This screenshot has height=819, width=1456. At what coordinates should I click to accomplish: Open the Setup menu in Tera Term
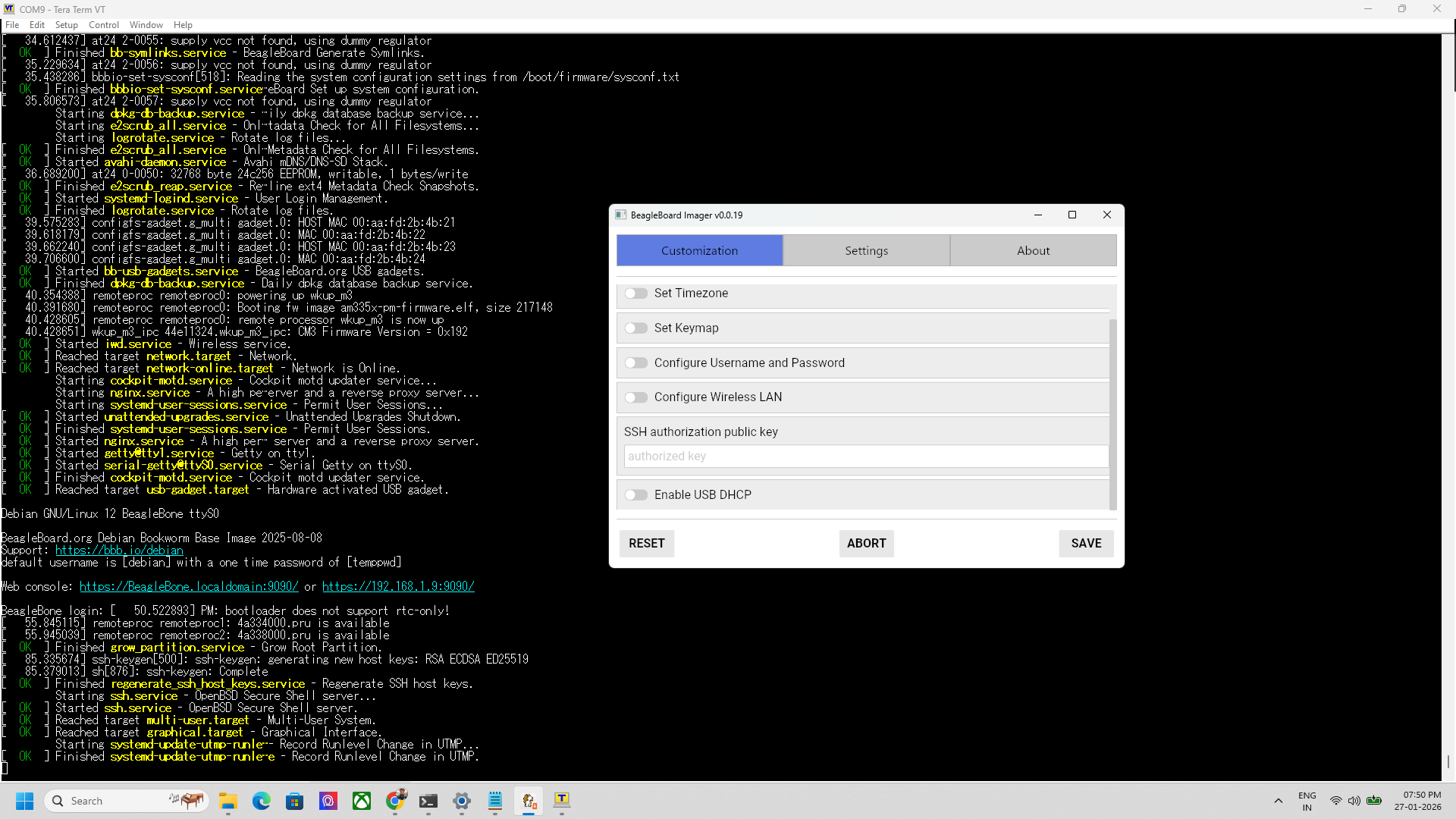point(66,25)
